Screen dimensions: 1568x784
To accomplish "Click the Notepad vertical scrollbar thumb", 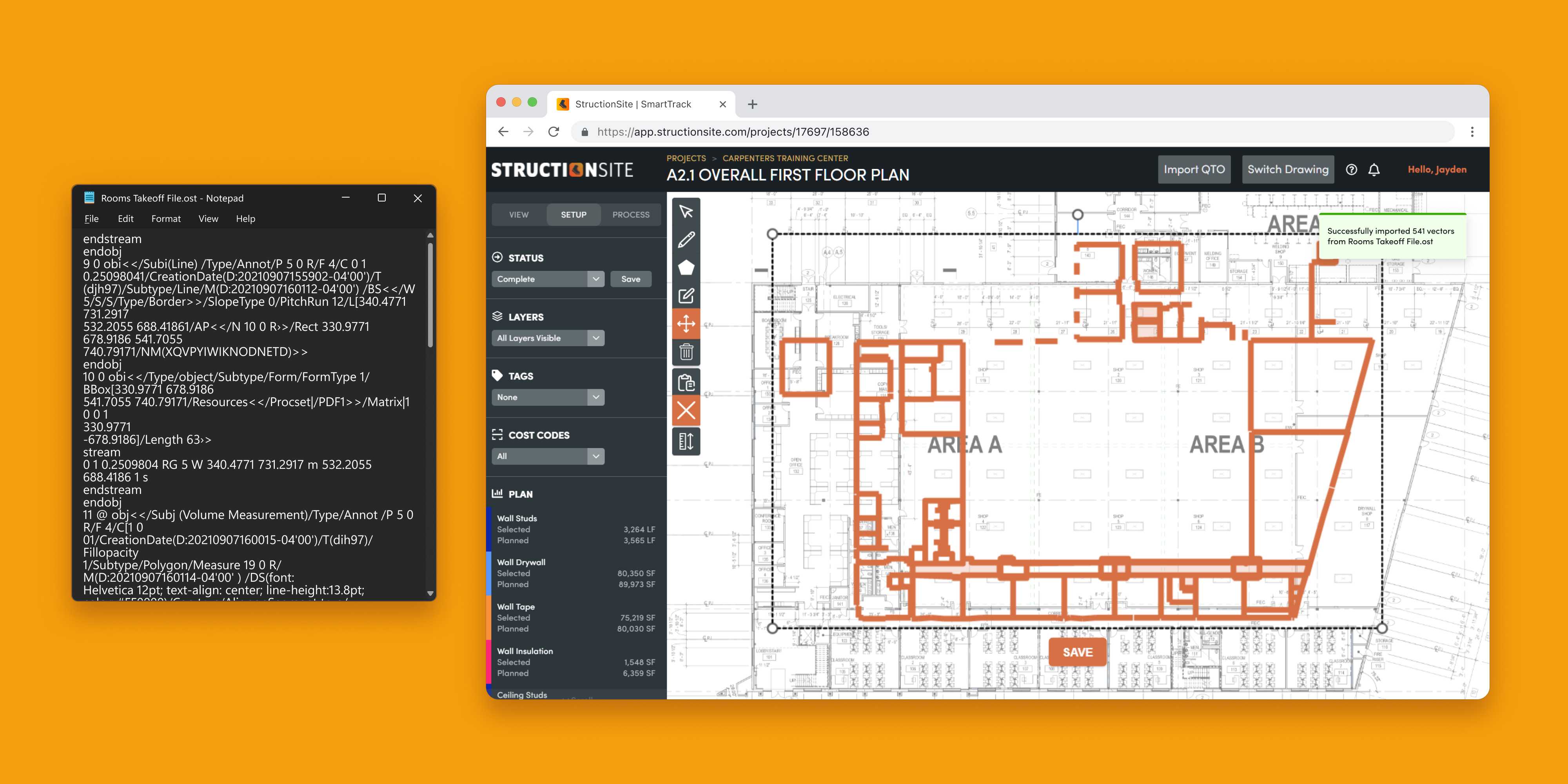I will pyautogui.click(x=430, y=295).
